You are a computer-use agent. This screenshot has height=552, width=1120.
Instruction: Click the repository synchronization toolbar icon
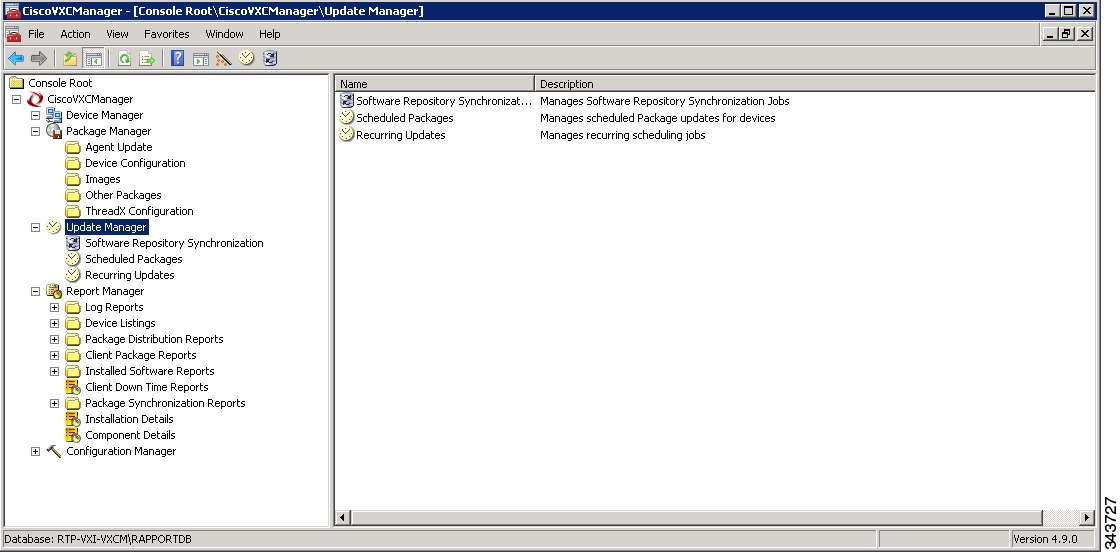point(269,58)
